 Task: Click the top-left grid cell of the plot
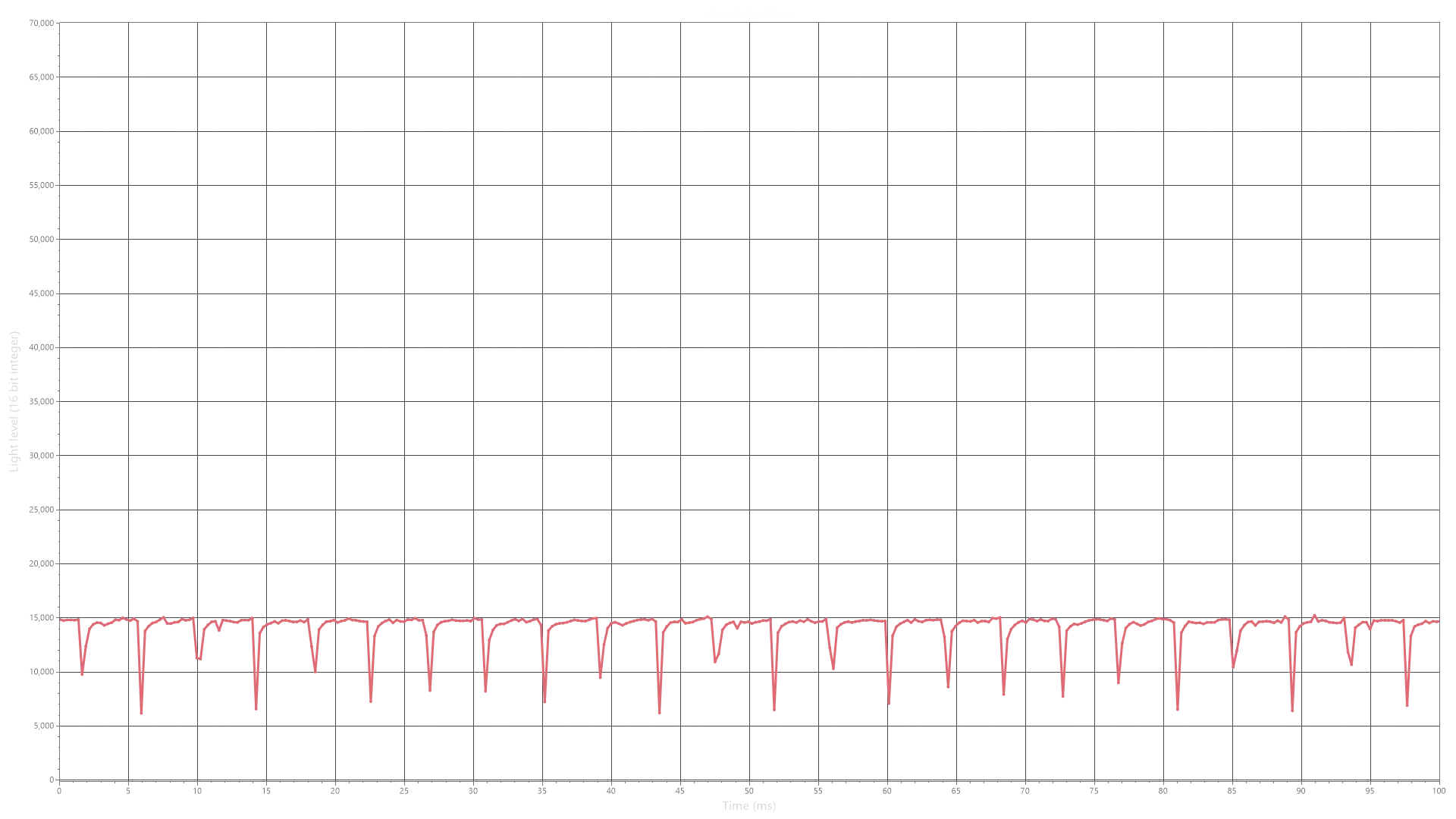[95, 49]
